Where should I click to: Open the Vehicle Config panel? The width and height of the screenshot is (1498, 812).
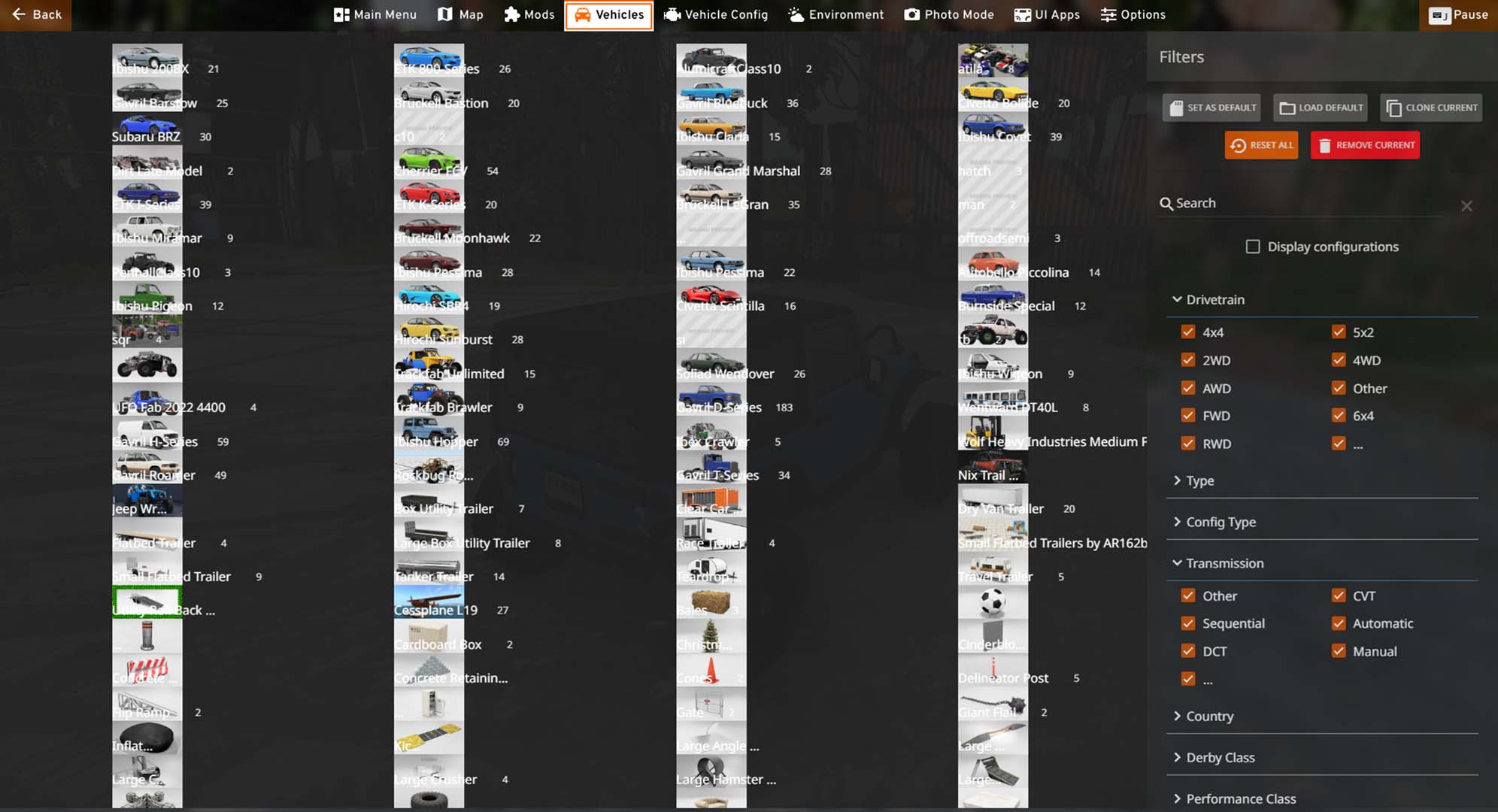pos(718,14)
